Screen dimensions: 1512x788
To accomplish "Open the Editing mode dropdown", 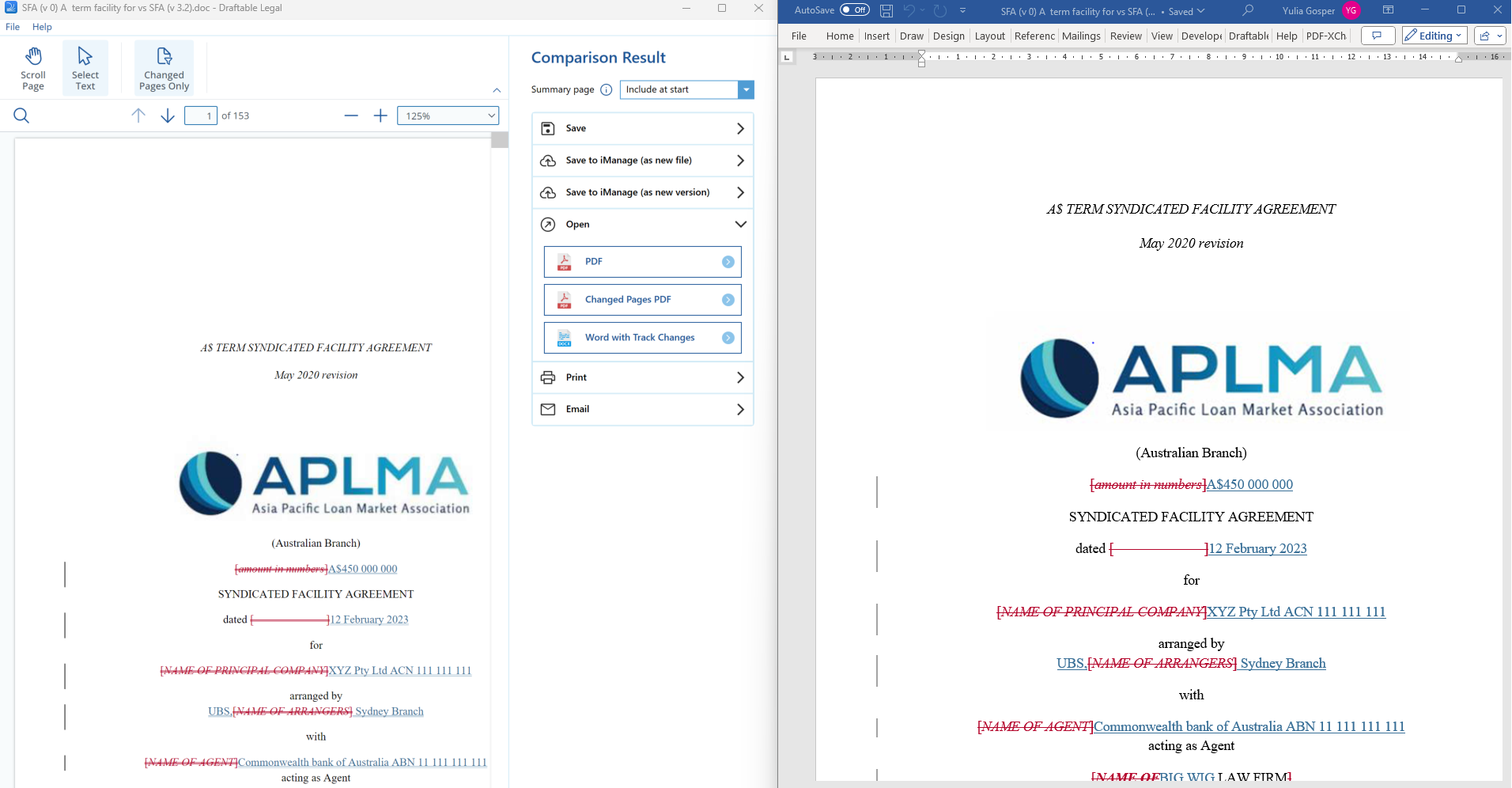I will (1435, 36).
